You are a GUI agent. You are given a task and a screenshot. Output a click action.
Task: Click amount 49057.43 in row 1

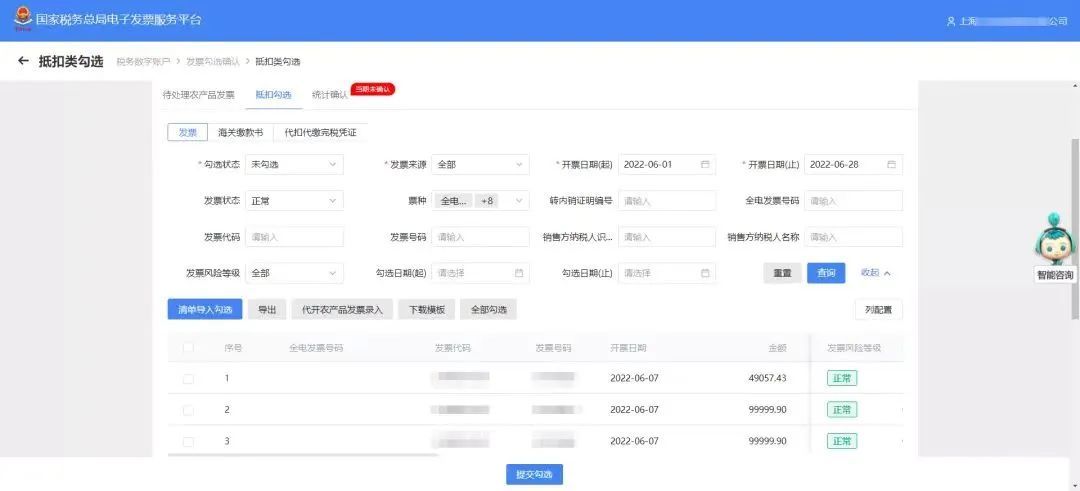pos(767,378)
